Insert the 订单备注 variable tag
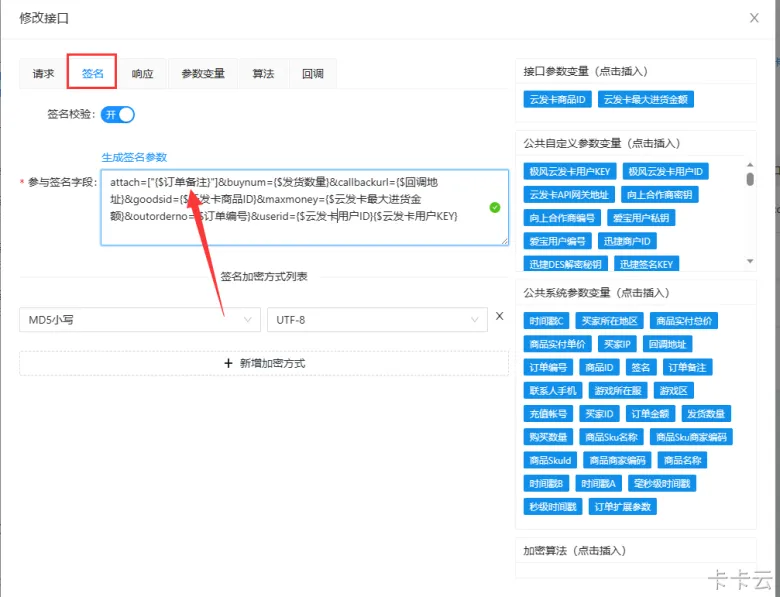780x597 pixels. [x=687, y=367]
